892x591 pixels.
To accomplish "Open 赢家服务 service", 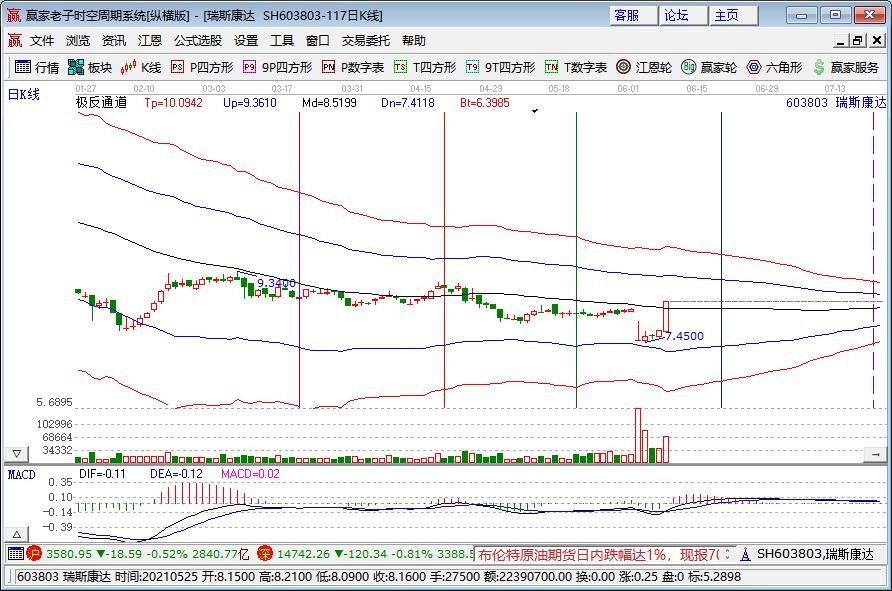I will click(x=846, y=67).
